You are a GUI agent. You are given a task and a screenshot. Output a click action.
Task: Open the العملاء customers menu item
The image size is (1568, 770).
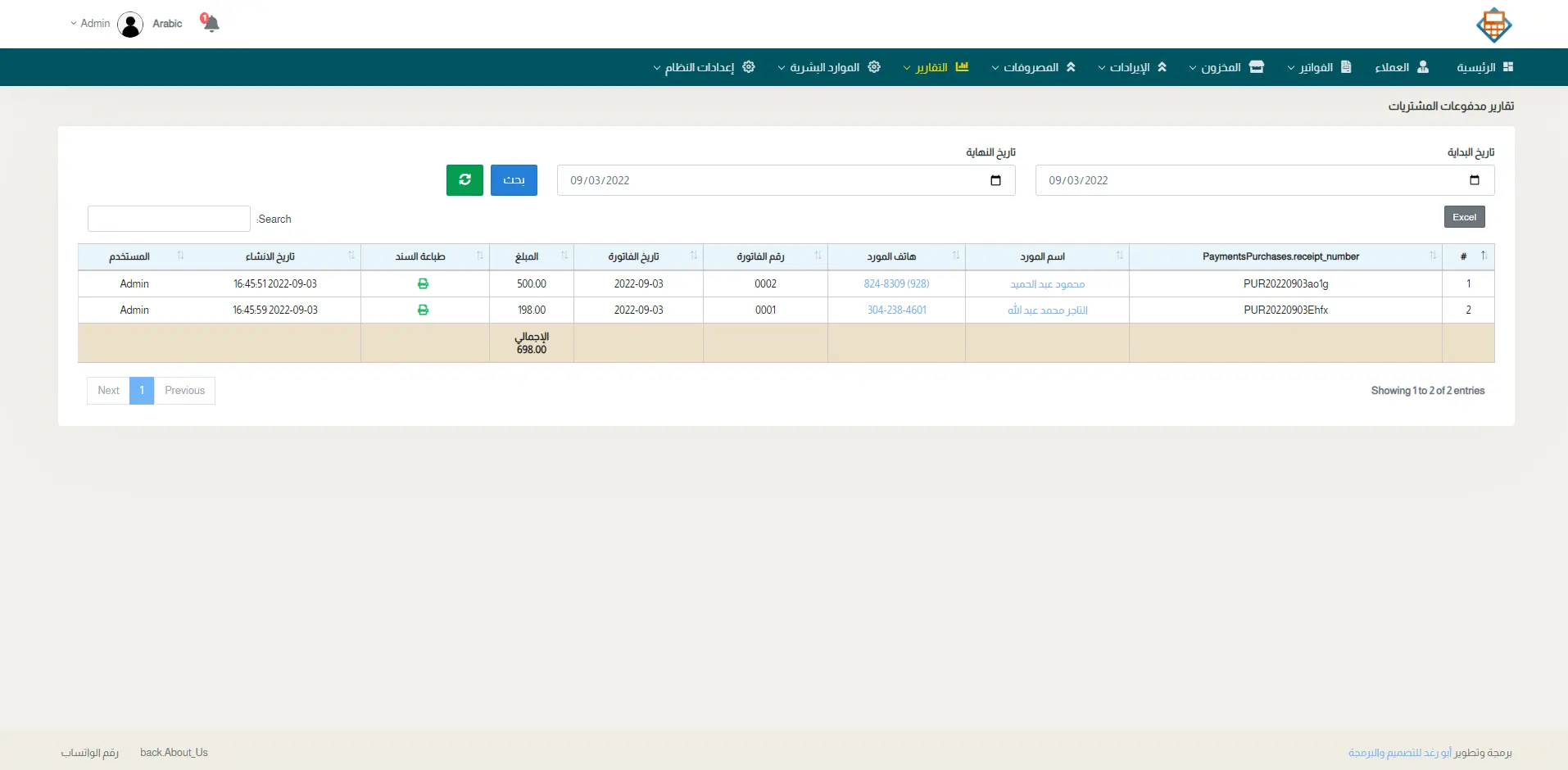1401,67
